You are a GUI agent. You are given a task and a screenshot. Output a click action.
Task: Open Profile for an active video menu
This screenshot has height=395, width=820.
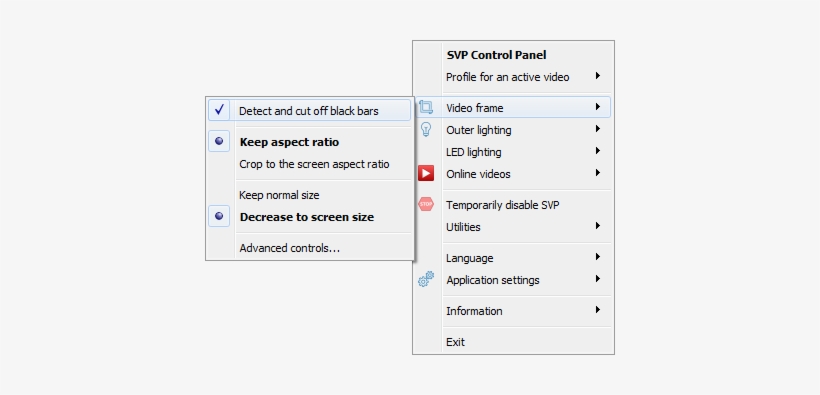(x=507, y=77)
